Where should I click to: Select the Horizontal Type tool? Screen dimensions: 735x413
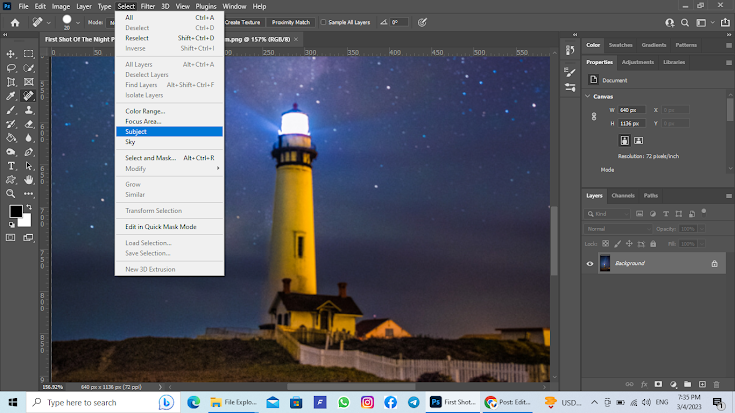(11, 166)
